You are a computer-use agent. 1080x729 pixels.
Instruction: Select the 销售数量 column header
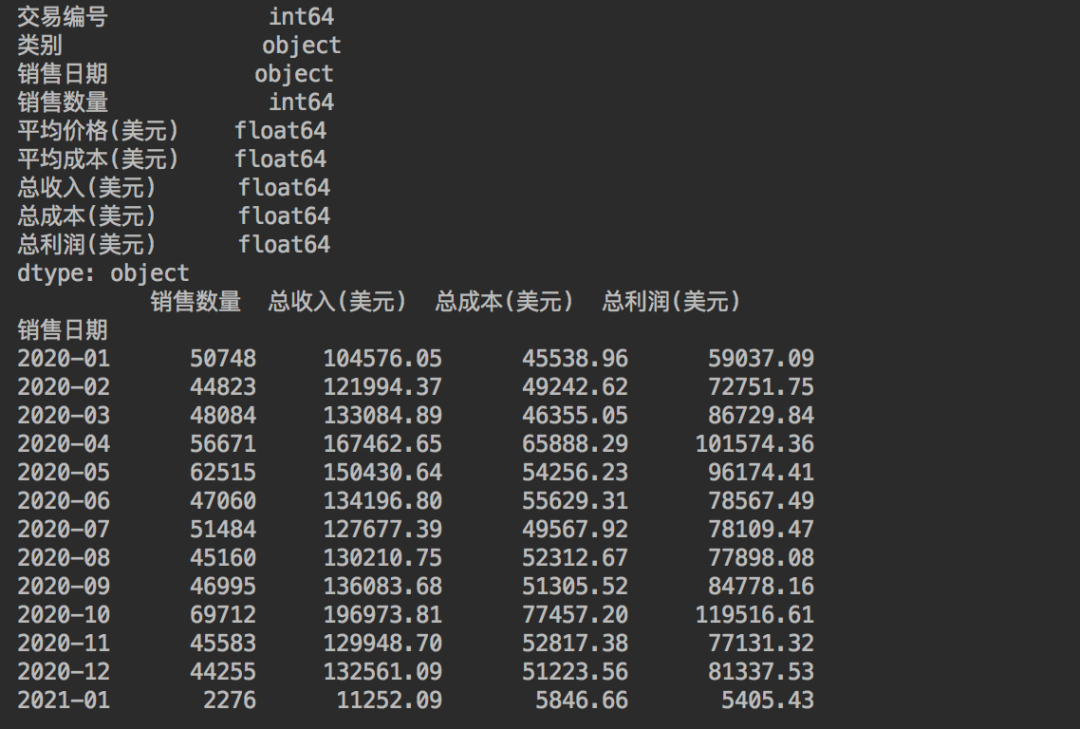pyautogui.click(x=196, y=301)
